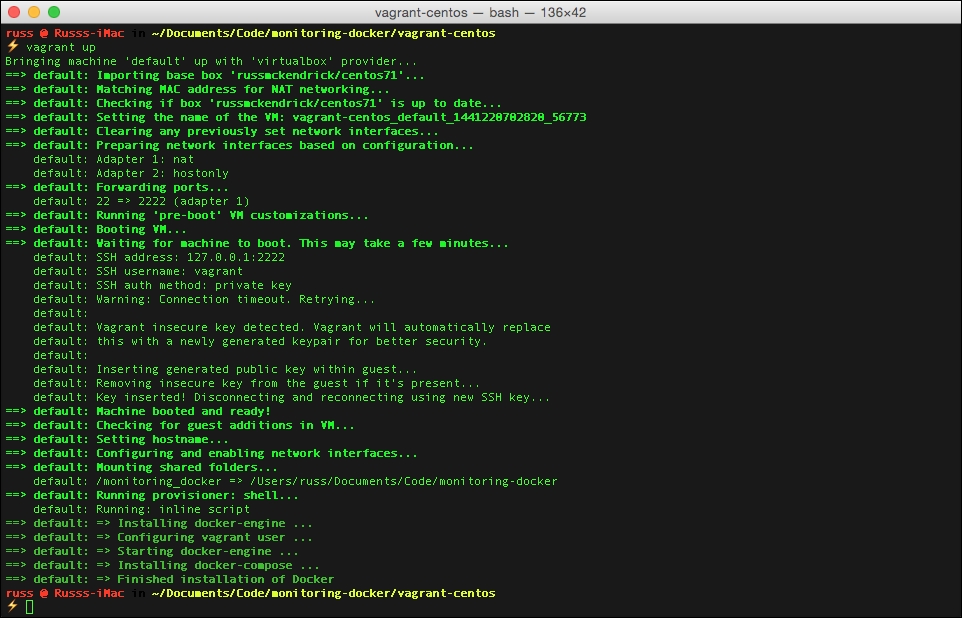Click the 'Warning: Connection timeout. Retrying' line
962x618 pixels.
click(204, 299)
